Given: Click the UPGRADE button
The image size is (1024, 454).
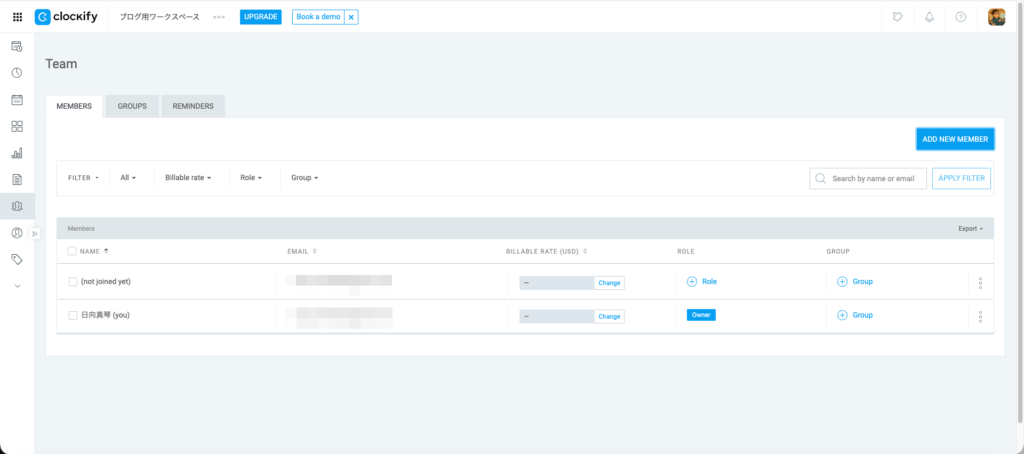Looking at the screenshot, I should pyautogui.click(x=260, y=17).
